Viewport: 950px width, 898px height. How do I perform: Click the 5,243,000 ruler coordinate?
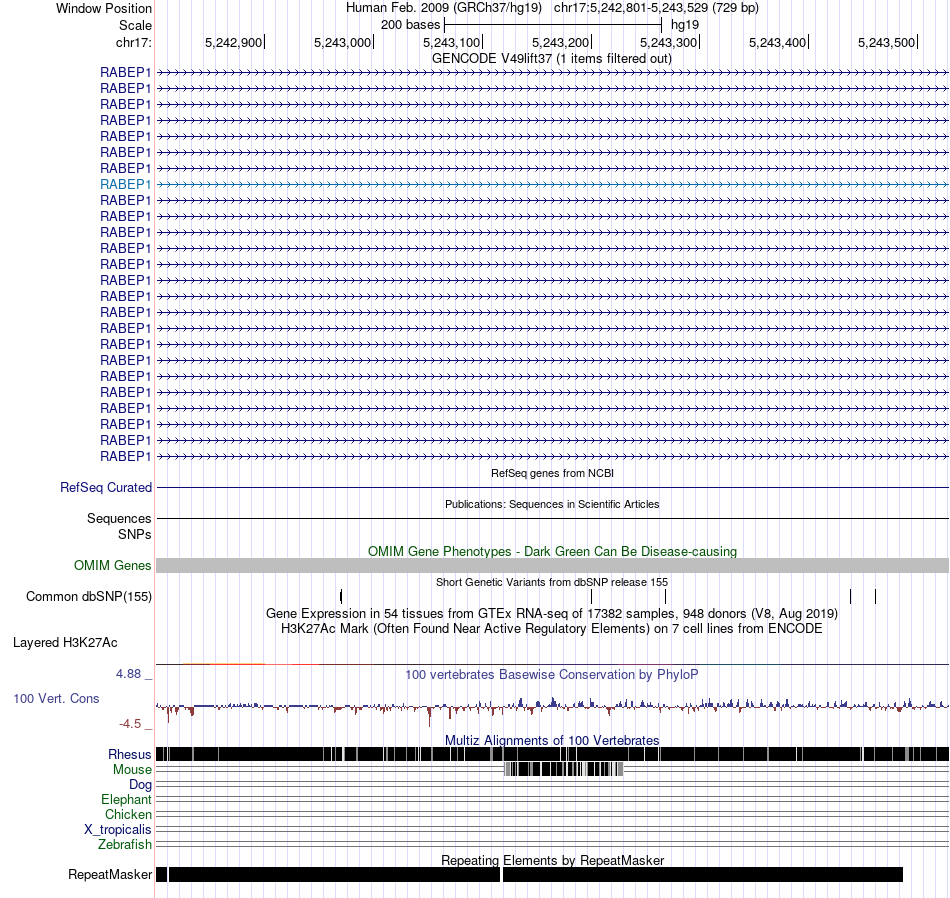click(342, 42)
